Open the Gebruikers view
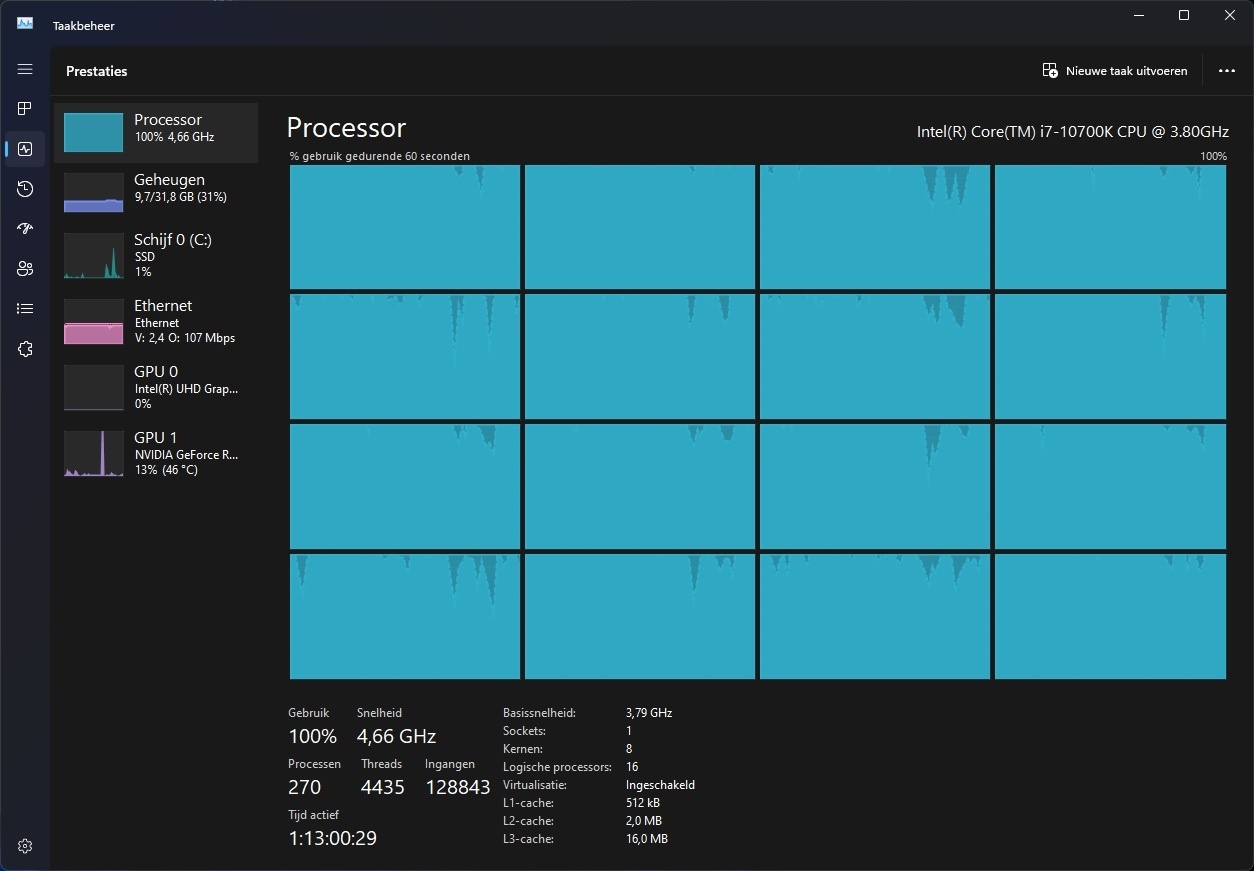 pyautogui.click(x=25, y=268)
